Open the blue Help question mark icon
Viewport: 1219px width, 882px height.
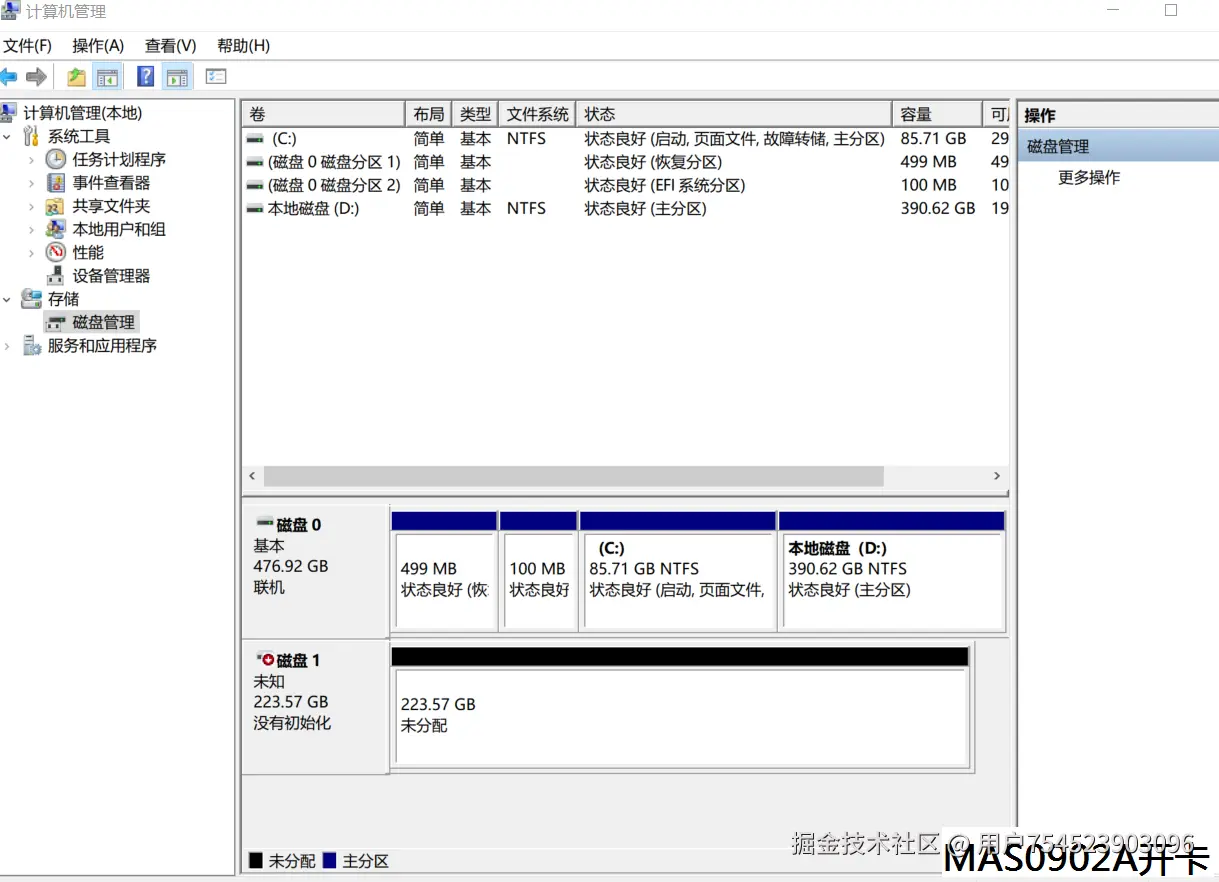(x=146, y=76)
